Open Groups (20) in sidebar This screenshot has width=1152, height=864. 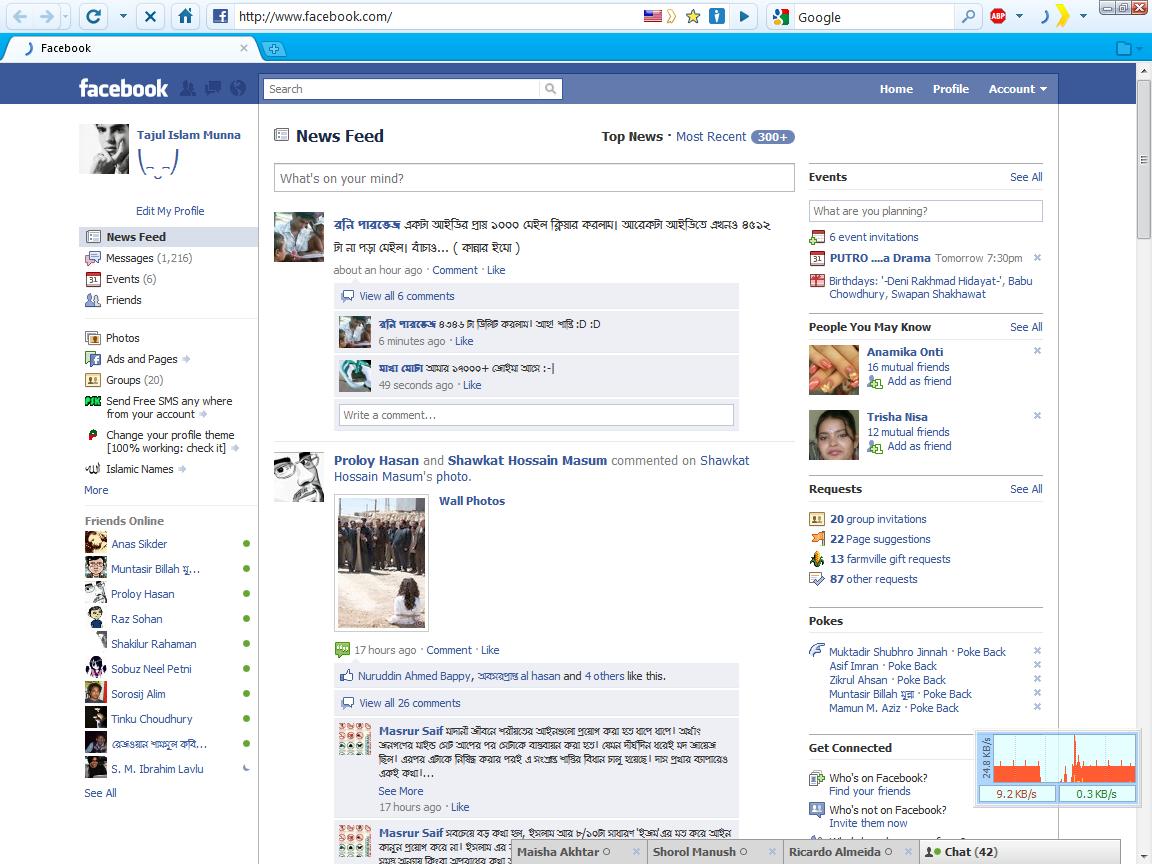134,380
